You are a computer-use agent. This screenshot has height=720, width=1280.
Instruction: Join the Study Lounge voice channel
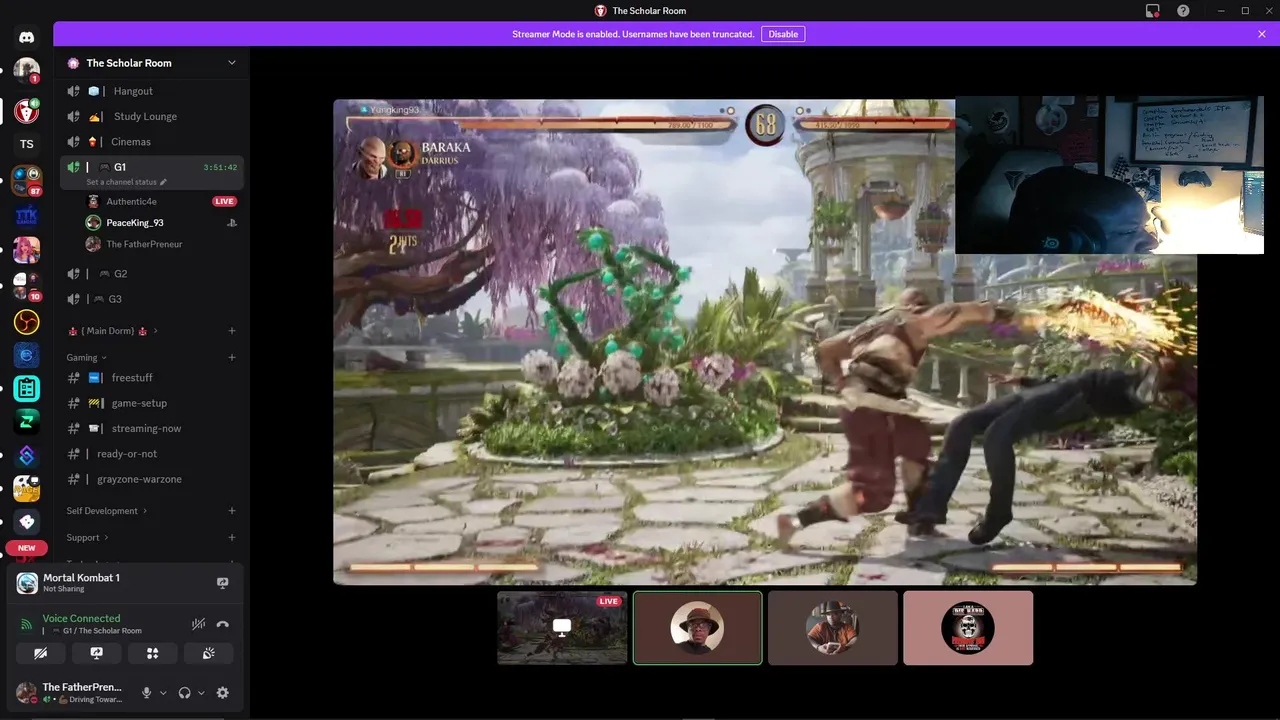coord(152,116)
